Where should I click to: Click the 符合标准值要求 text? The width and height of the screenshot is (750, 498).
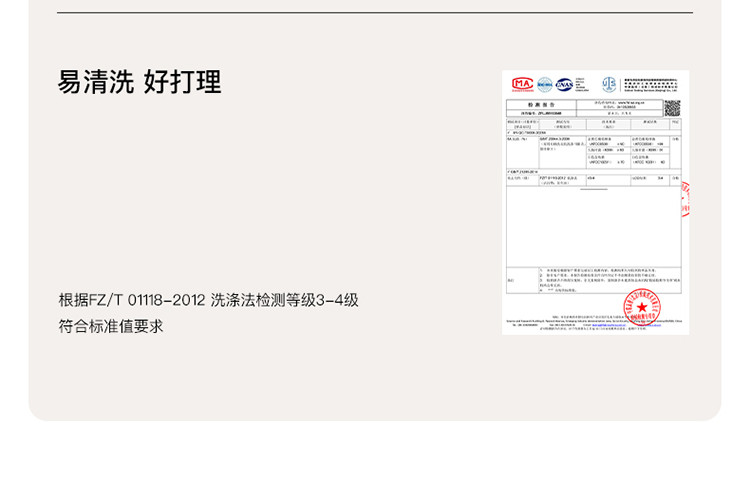110,326
